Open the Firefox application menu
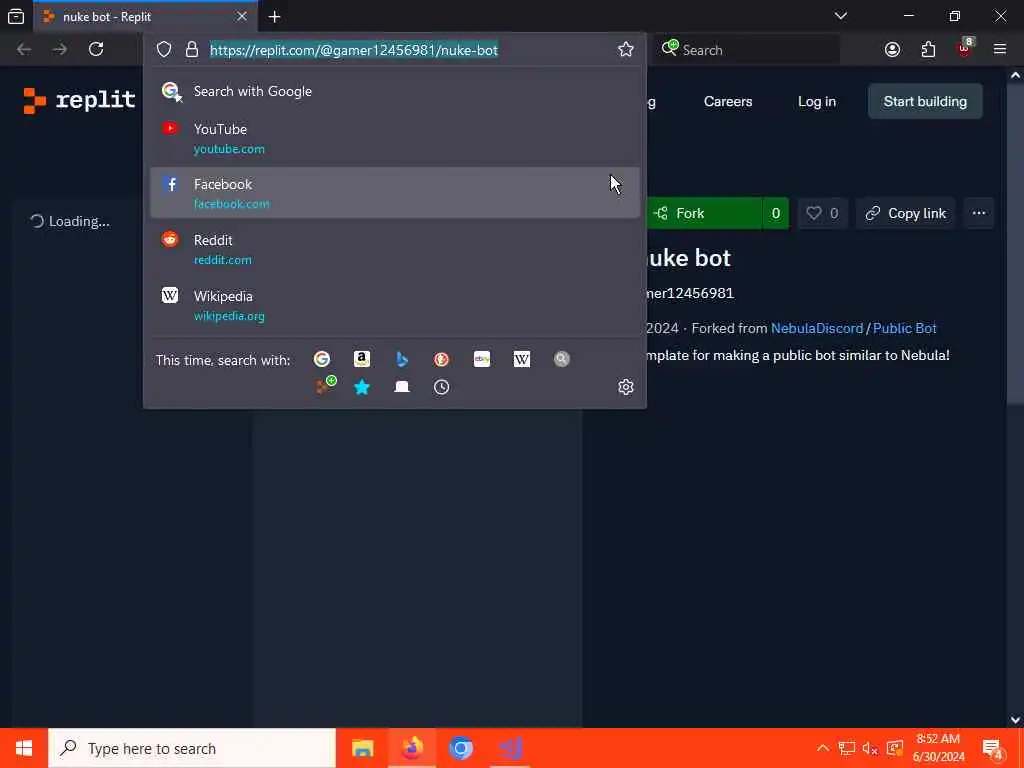Image resolution: width=1024 pixels, height=768 pixels. click(1000, 49)
